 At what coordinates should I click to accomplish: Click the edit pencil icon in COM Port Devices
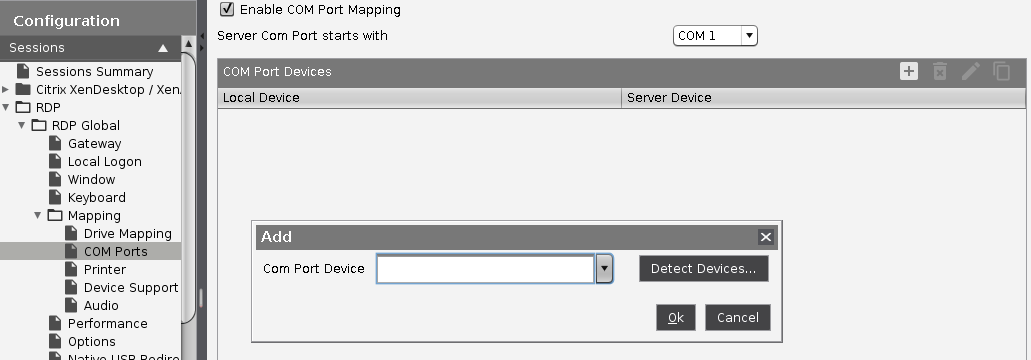point(971,71)
